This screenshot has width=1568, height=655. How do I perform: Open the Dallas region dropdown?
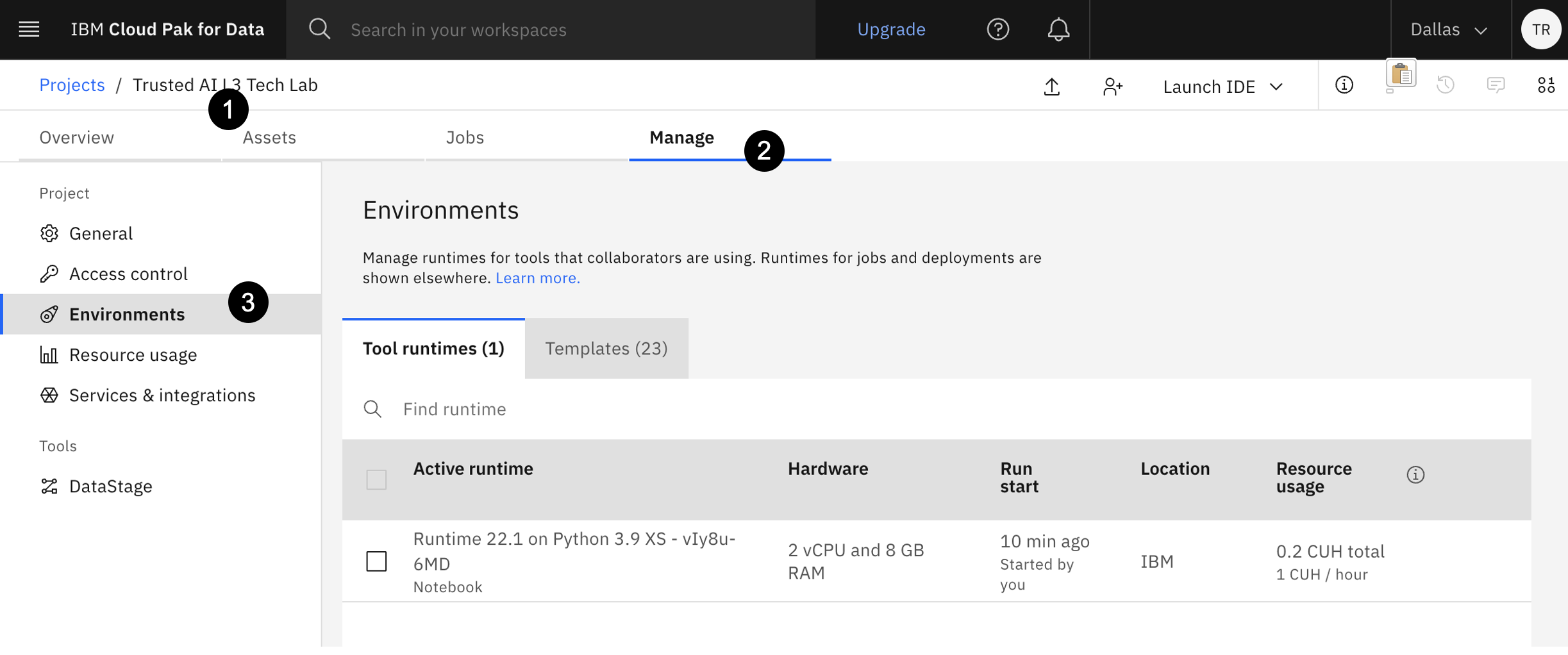pos(1448,29)
